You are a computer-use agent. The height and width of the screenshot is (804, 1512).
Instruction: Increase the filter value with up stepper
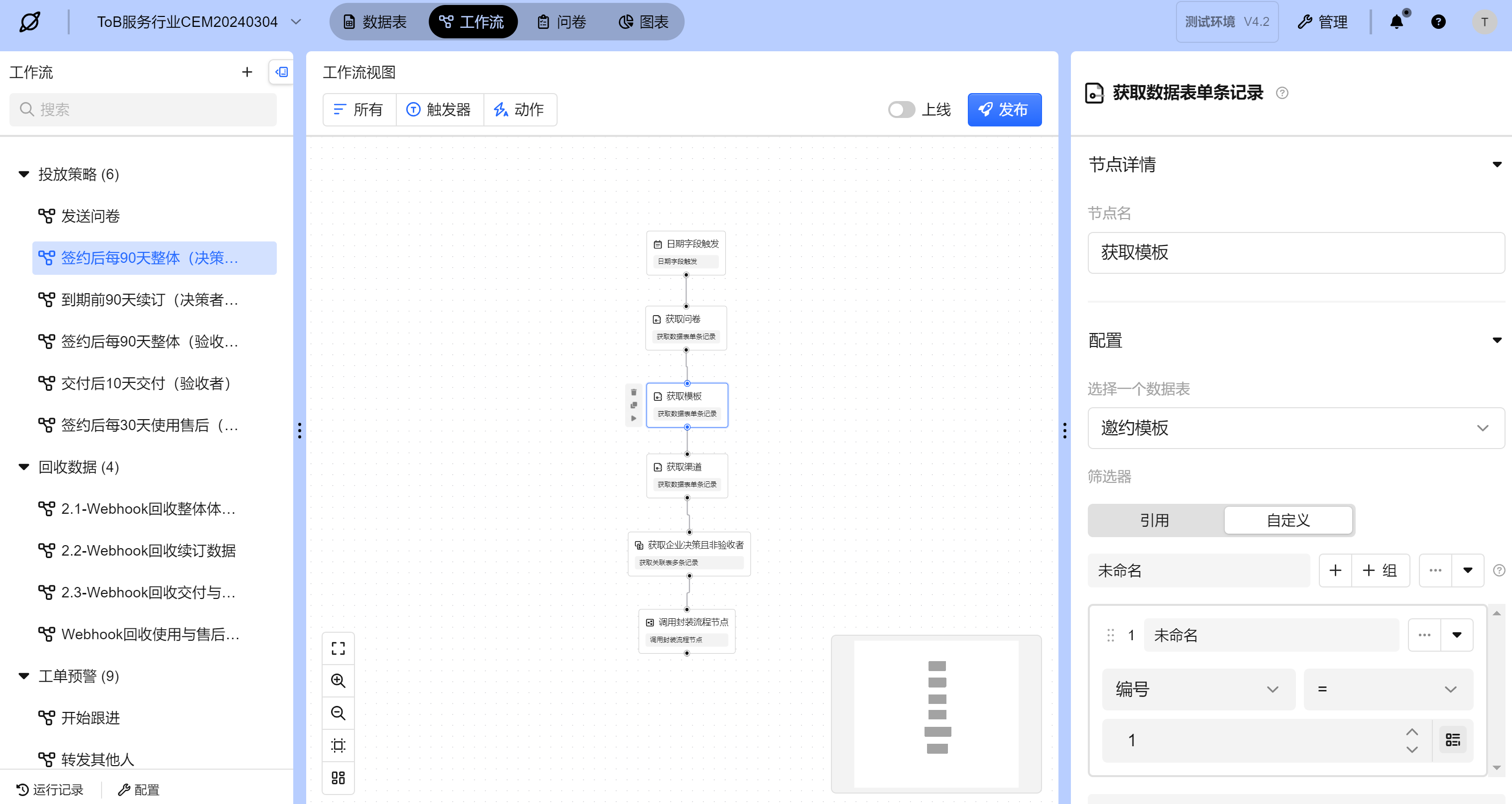pos(1411,732)
